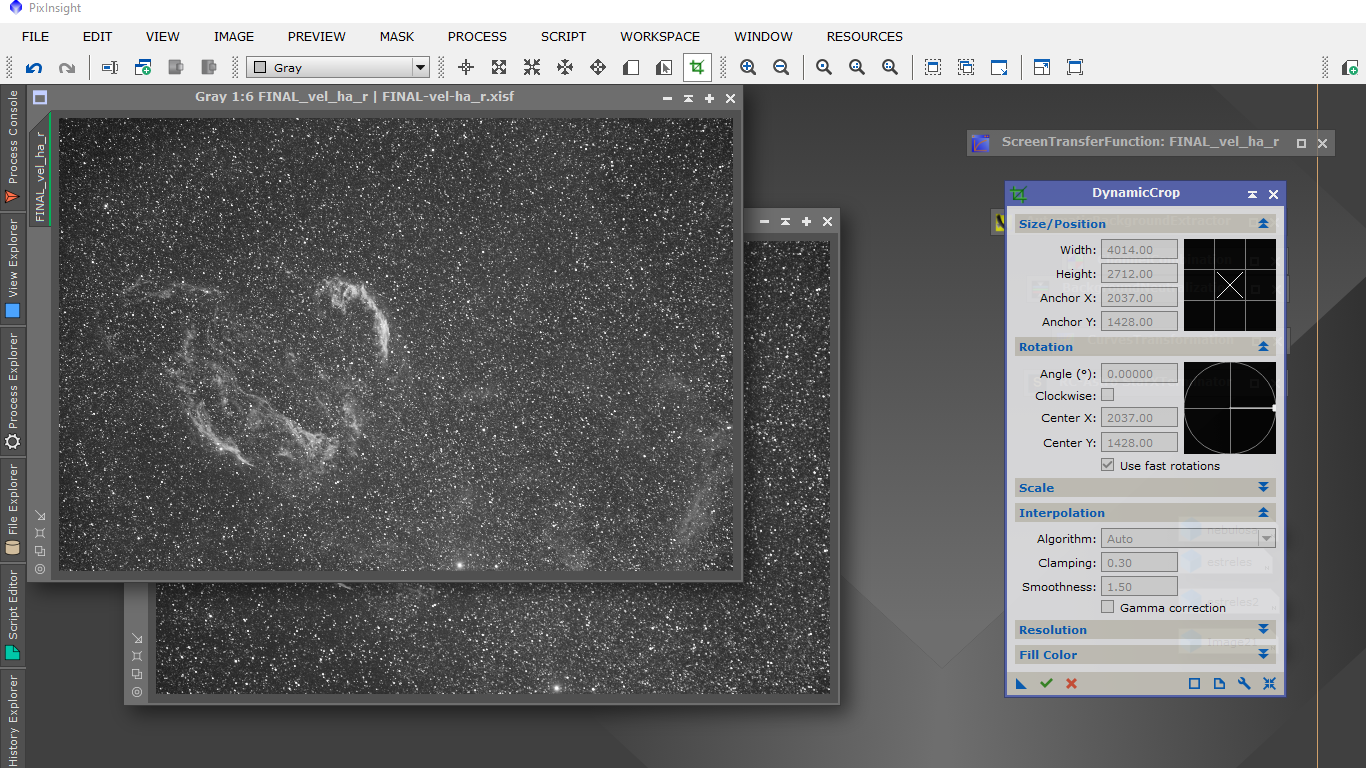Click the Angle (°) input field
This screenshot has height=768, width=1366.
pyautogui.click(x=1139, y=374)
